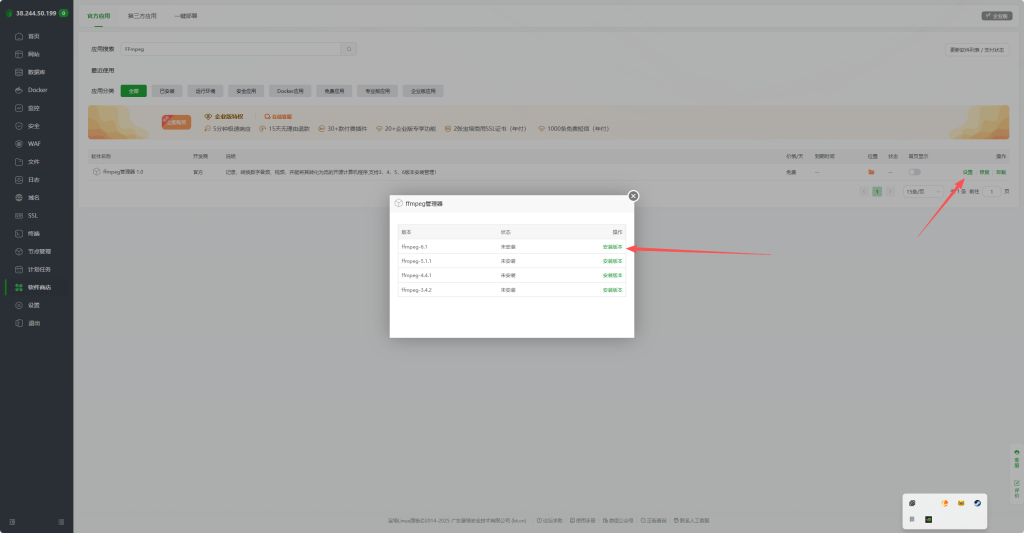Go to next page arrow in pagination
The image size is (1024, 533).
[889, 190]
